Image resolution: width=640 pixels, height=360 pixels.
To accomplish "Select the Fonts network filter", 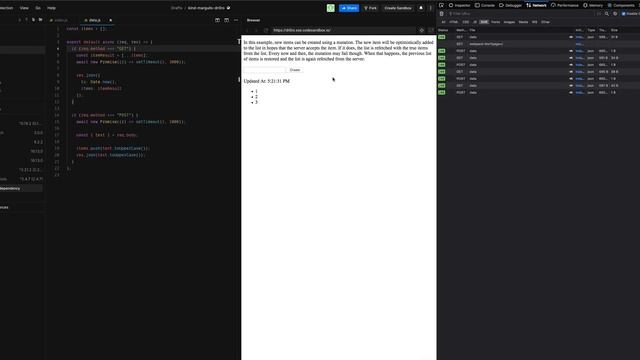I will pos(496,22).
